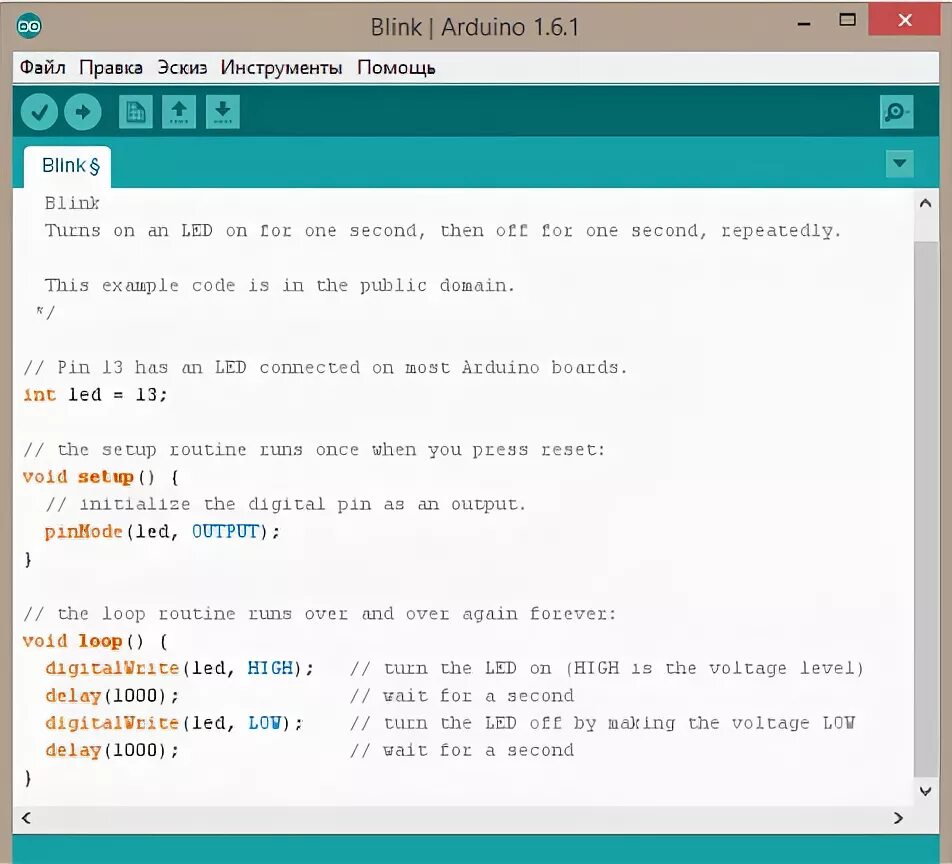
Task: Minimize the Arduino window
Action: pyautogui.click(x=804, y=23)
